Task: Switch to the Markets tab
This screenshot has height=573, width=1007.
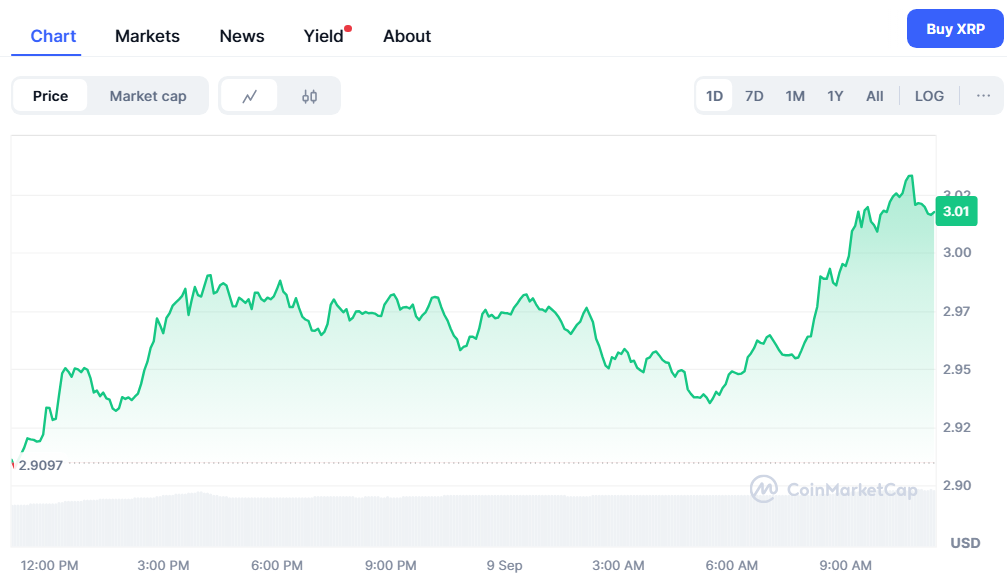Action: tap(147, 36)
